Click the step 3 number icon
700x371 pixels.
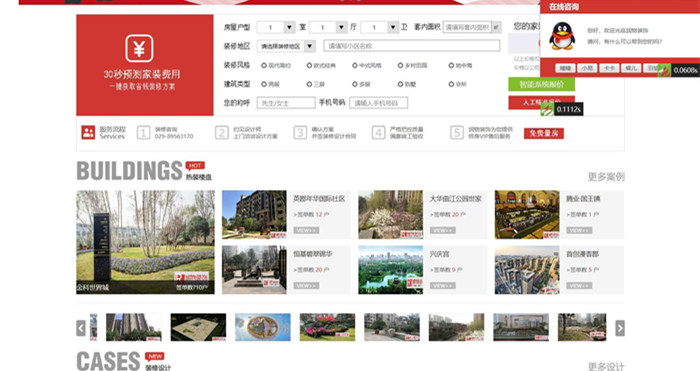[x=300, y=133]
